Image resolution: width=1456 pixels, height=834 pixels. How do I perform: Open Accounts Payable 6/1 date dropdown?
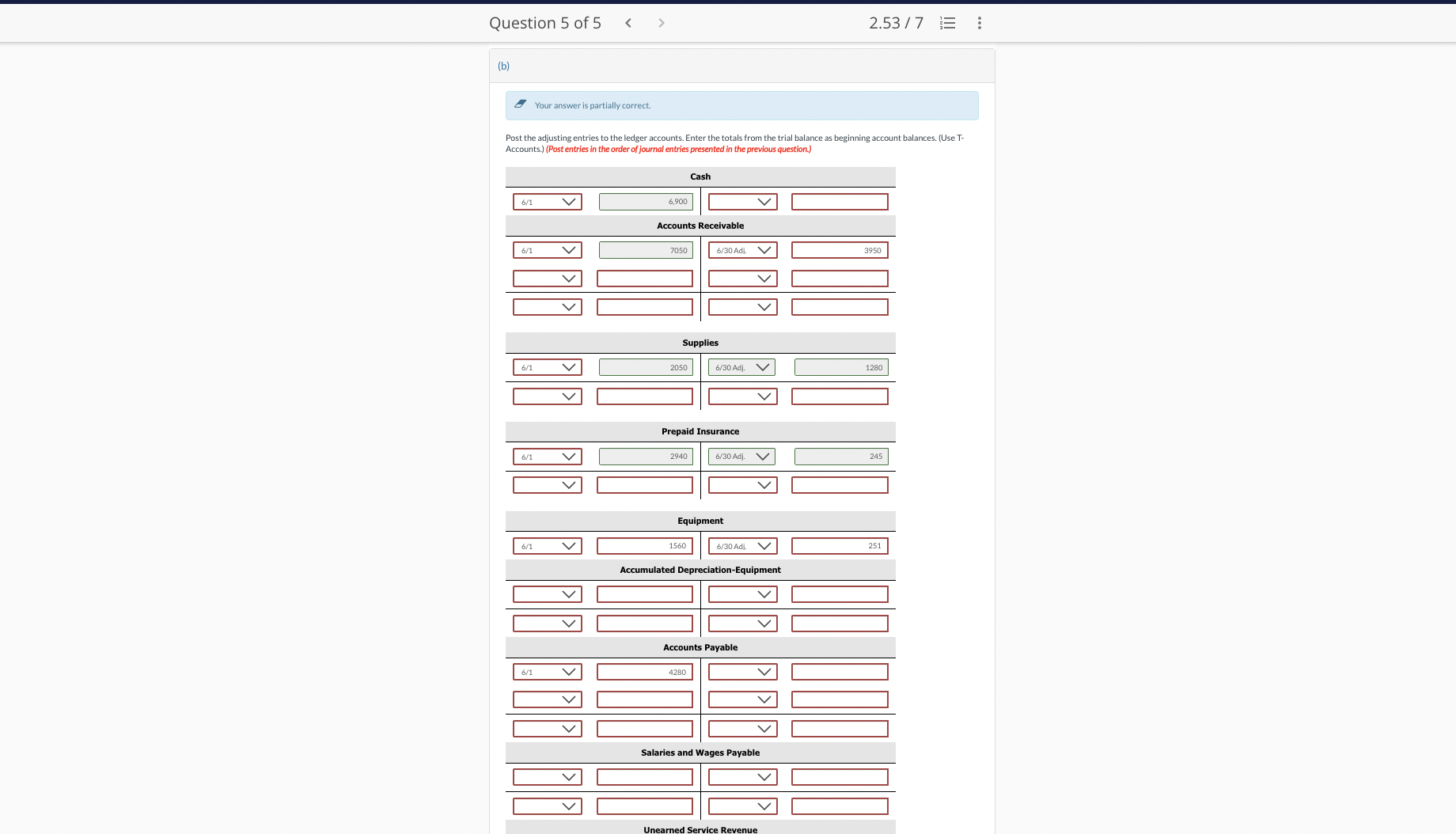(548, 672)
